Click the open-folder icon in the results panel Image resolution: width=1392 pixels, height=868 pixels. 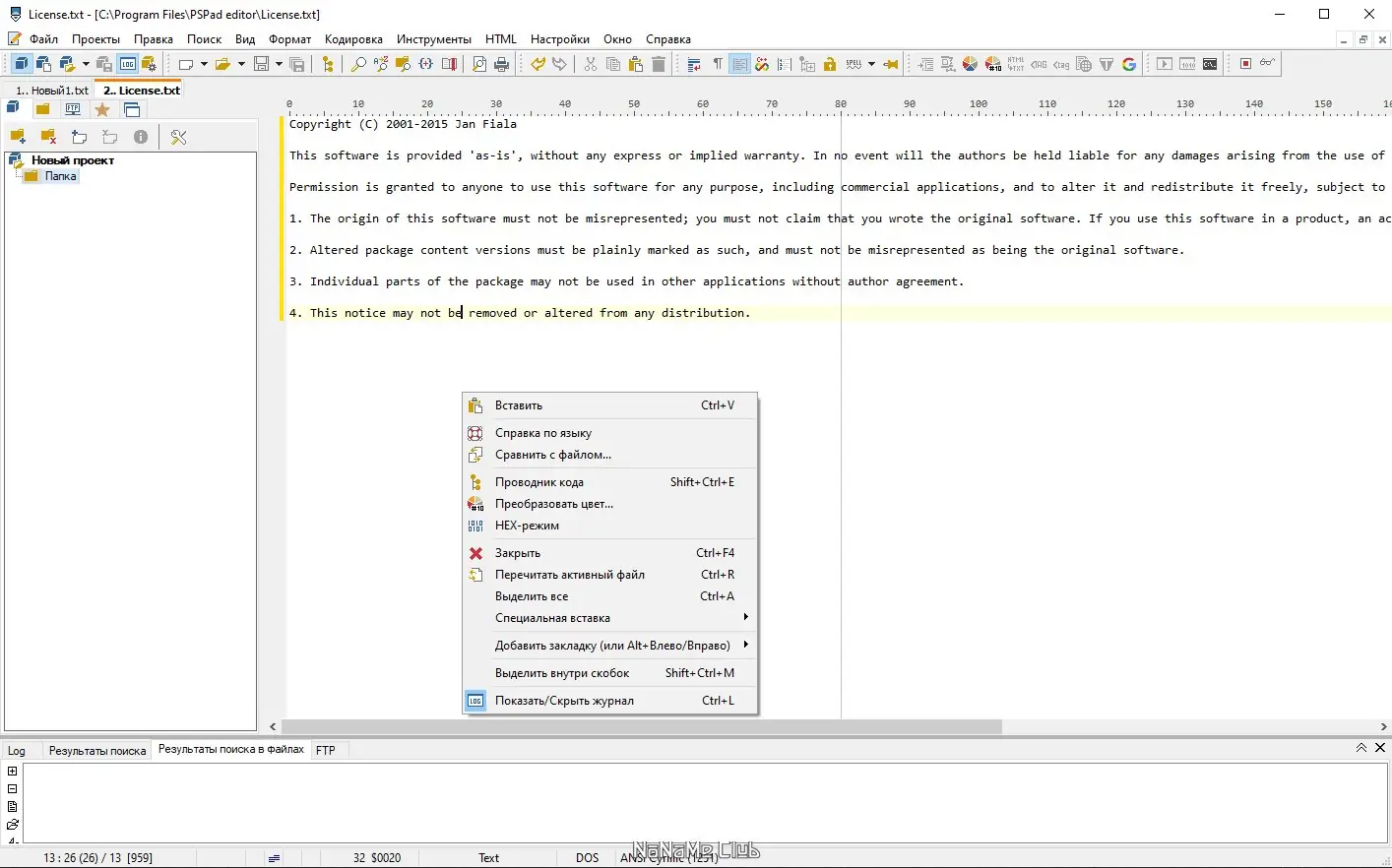(x=13, y=825)
